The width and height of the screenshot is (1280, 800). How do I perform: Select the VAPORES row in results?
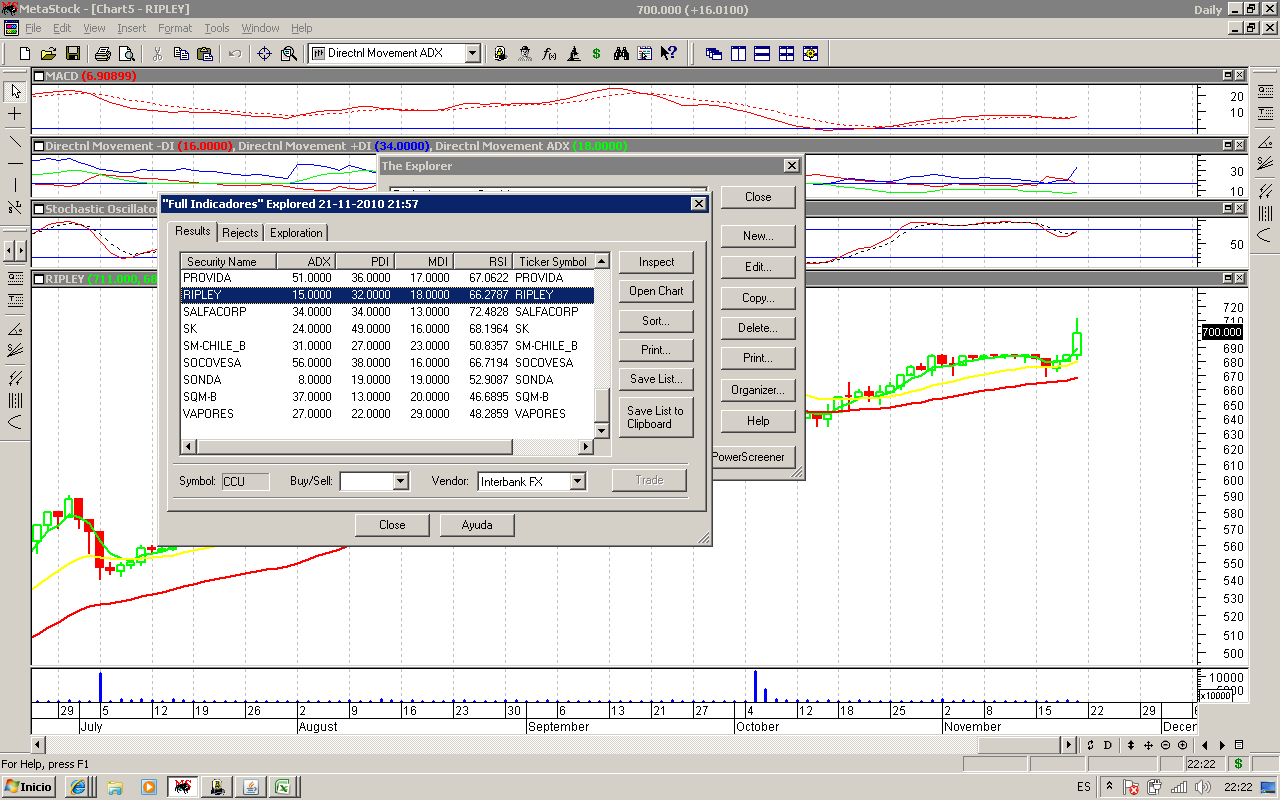click(387, 414)
